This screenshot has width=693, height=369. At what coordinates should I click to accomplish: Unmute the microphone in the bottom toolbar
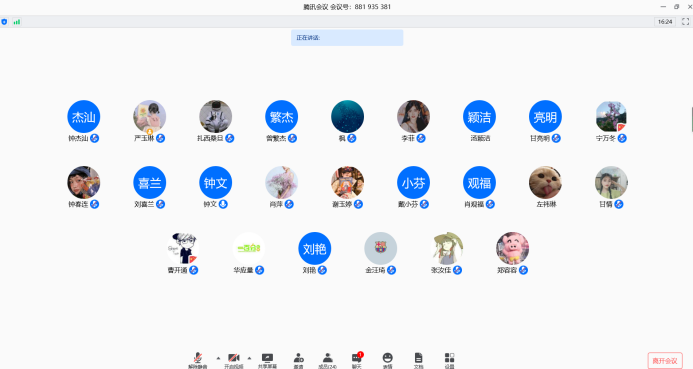(x=198, y=360)
